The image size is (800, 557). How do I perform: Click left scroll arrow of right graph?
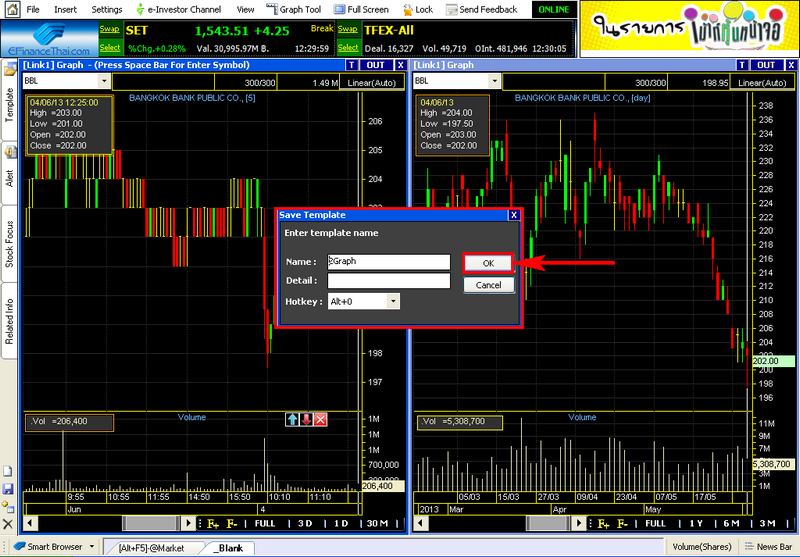420,523
